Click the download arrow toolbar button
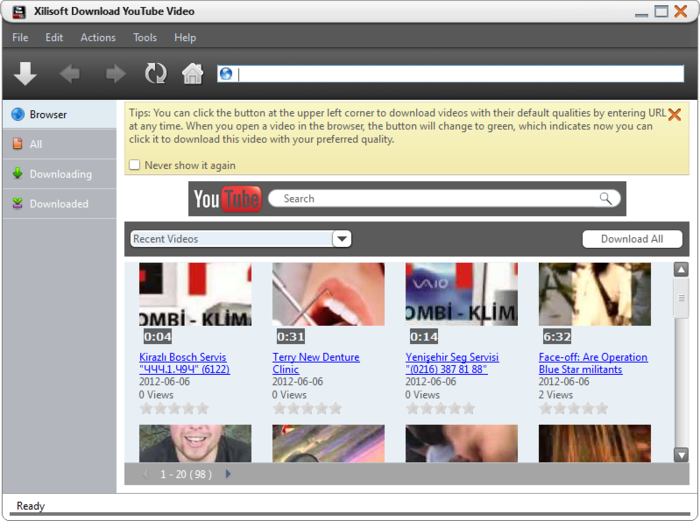 25,73
